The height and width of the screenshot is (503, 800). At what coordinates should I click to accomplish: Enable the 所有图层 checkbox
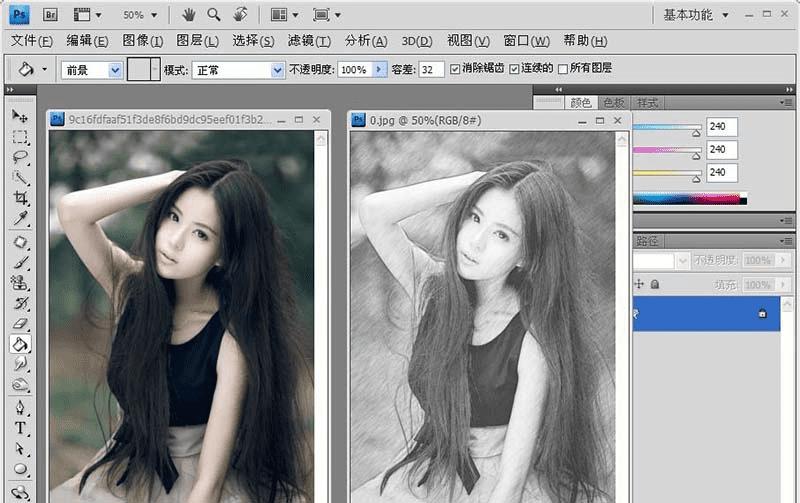pos(563,69)
